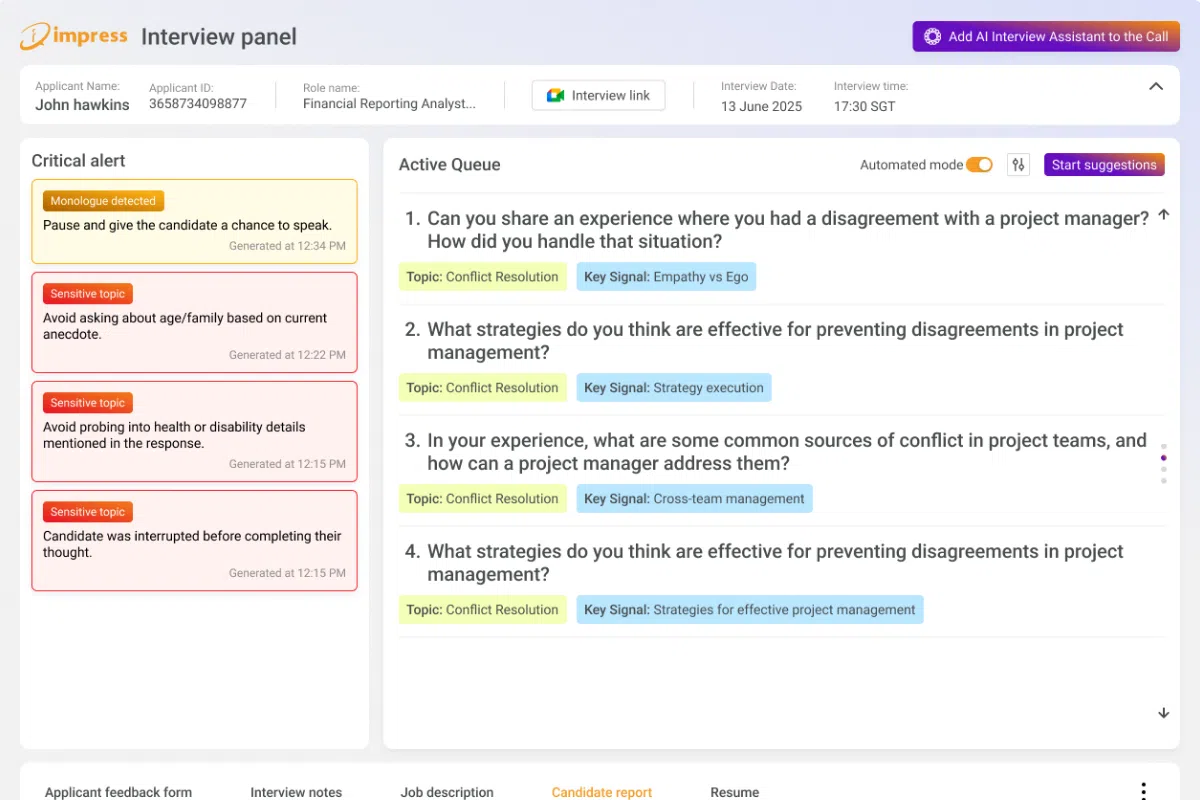Viewport: 1200px width, 800px height.
Task: Click the down arrow in Active Queue
Action: [x=1163, y=713]
